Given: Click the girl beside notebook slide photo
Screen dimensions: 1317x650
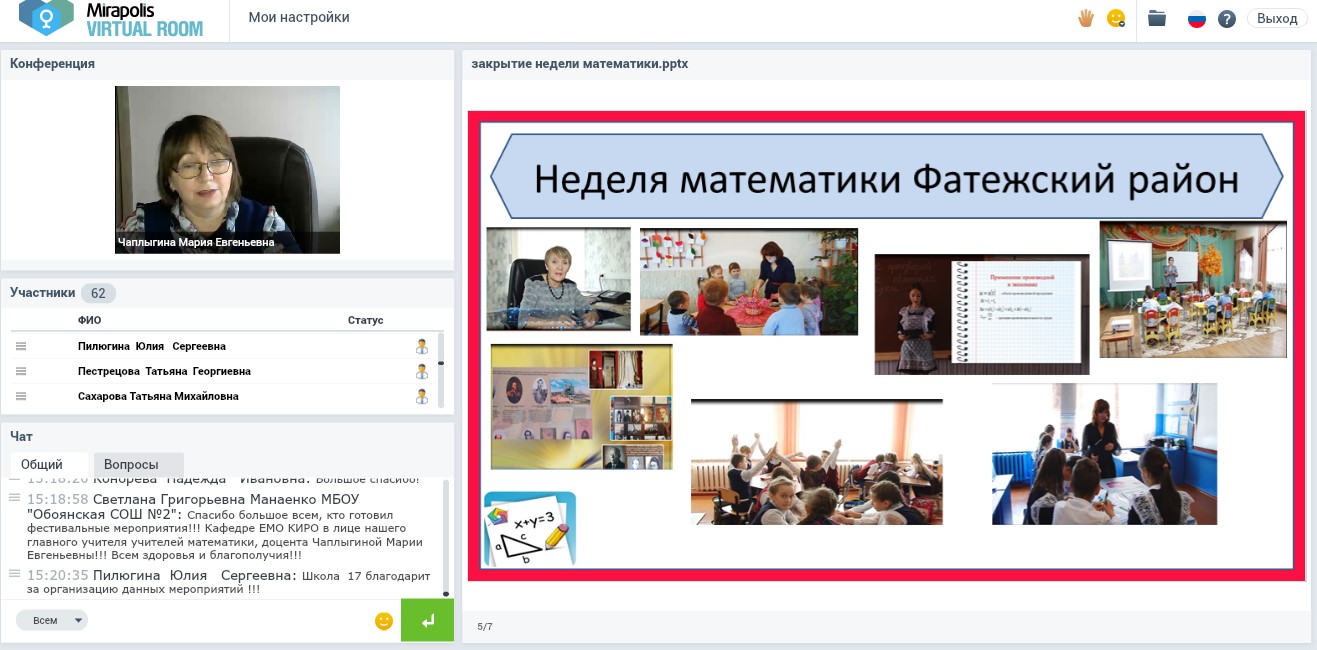Looking at the screenshot, I should (982, 314).
